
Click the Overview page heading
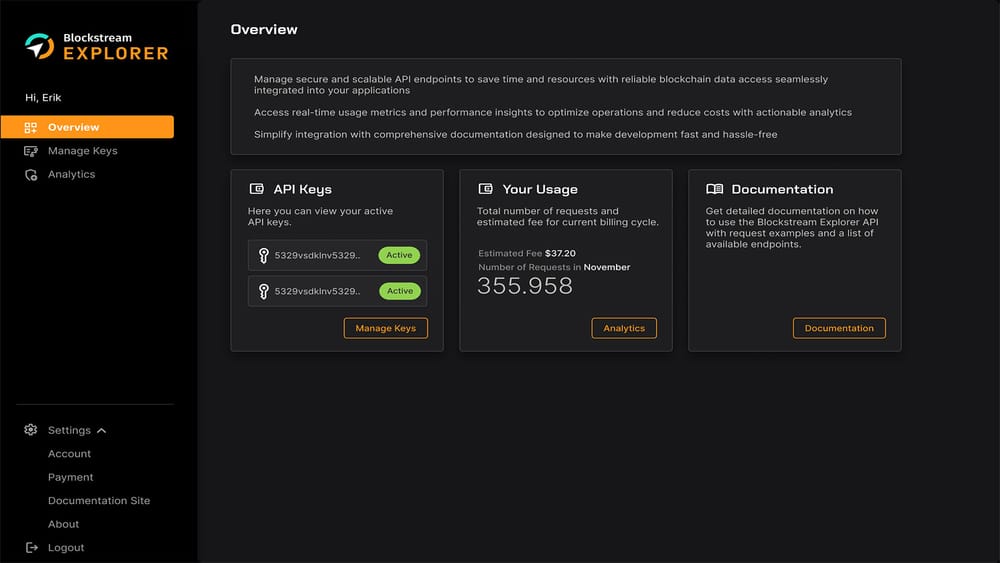264,29
